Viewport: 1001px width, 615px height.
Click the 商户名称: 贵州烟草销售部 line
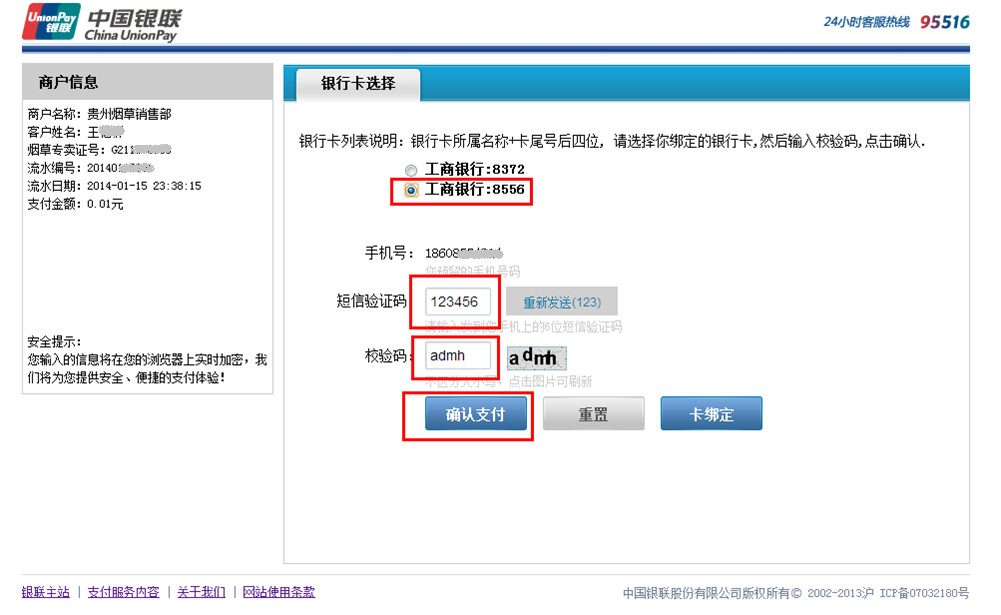pyautogui.click(x=100, y=114)
